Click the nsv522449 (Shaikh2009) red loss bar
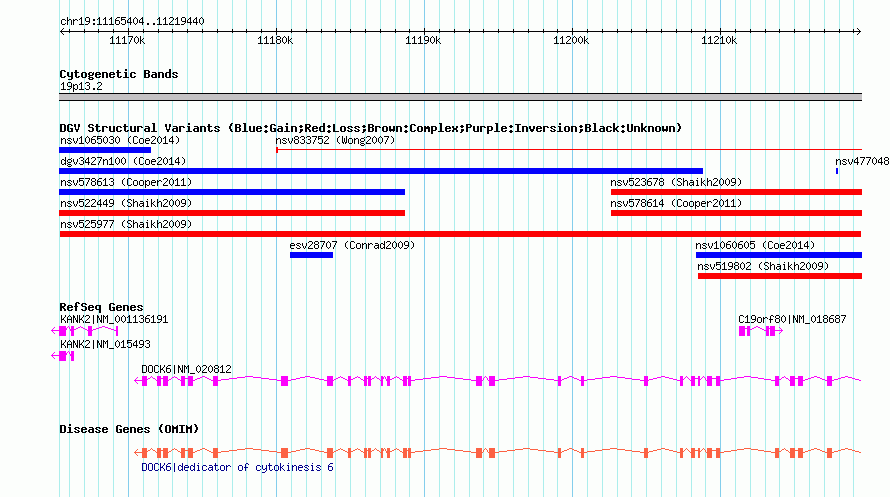Viewport: 890px width, 497px height. click(x=232, y=213)
